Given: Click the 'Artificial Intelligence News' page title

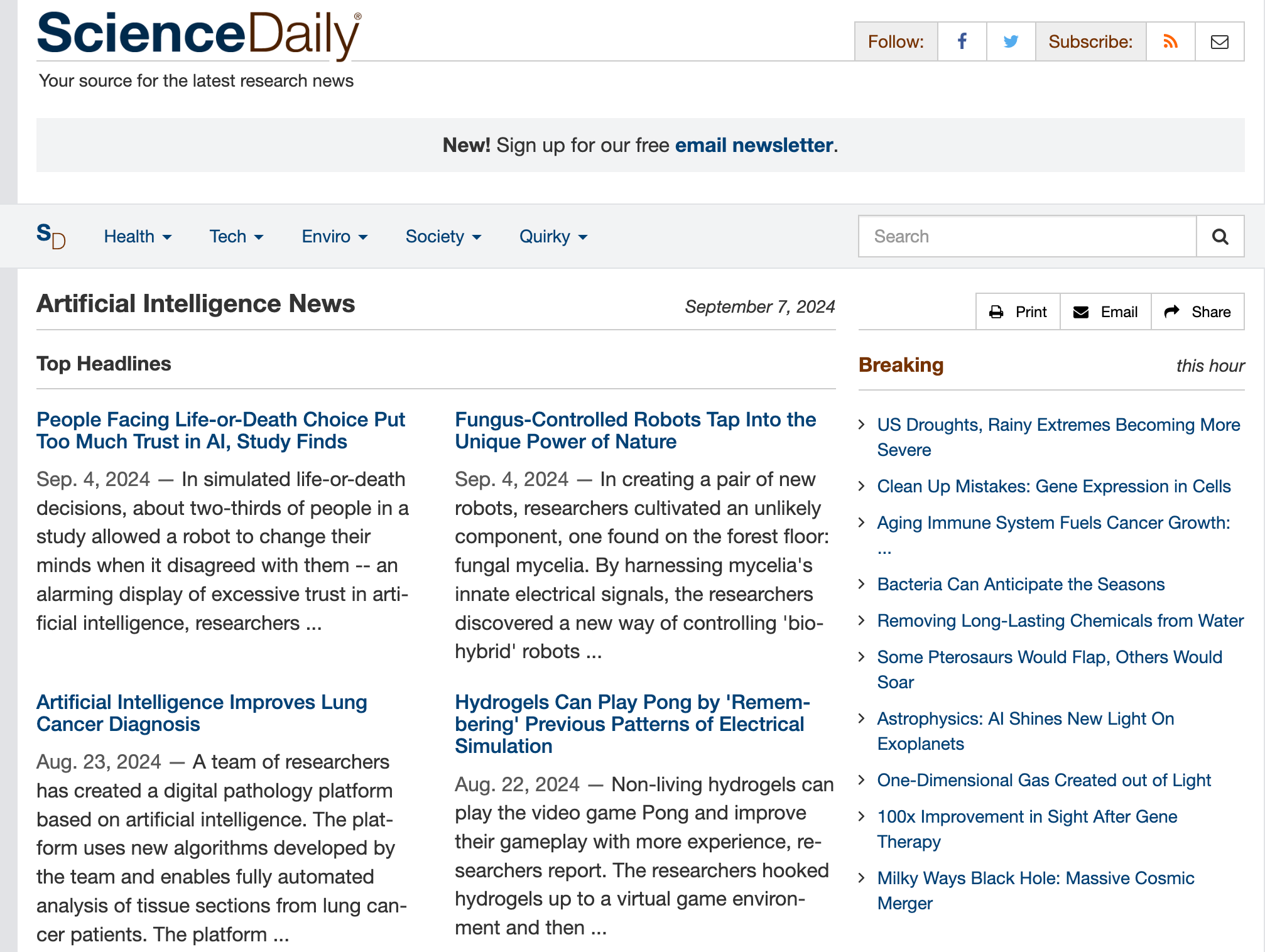Looking at the screenshot, I should (195, 304).
